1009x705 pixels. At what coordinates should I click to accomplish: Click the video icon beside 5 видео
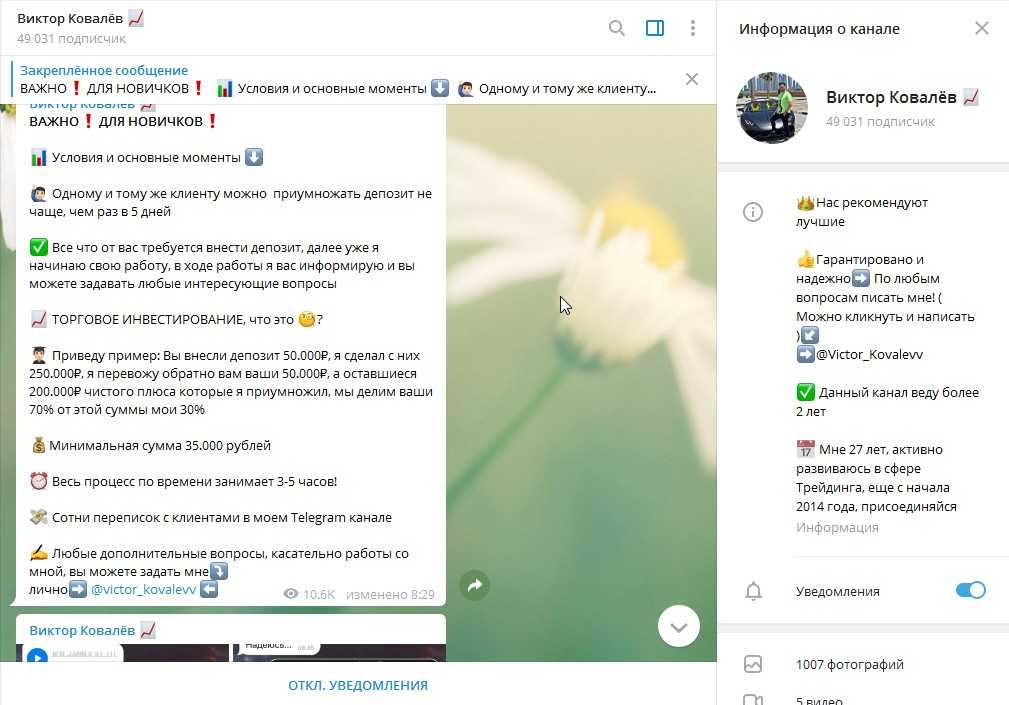(x=753, y=700)
